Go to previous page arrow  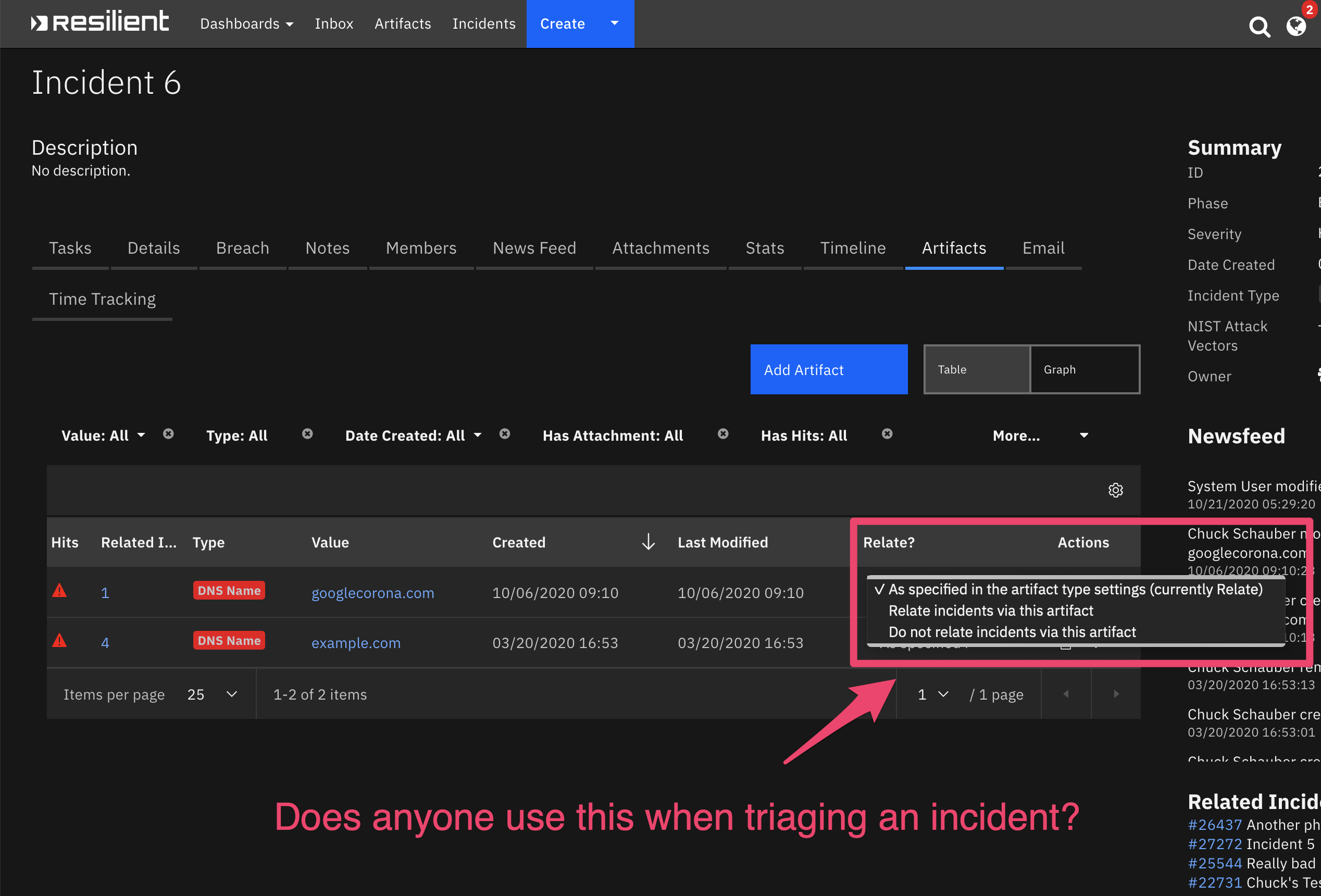1066,693
